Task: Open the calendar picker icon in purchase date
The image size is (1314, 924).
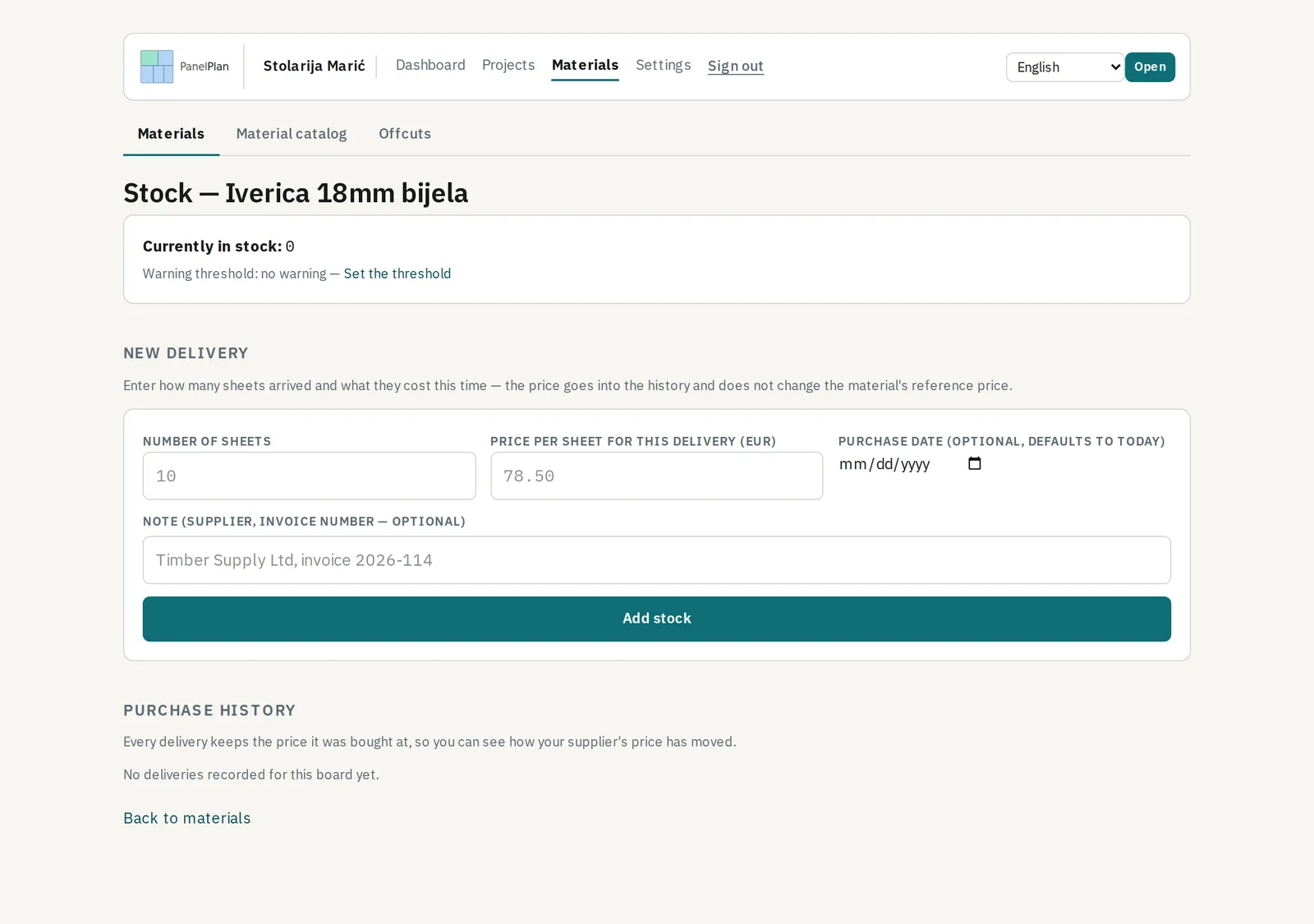Action: [975, 463]
